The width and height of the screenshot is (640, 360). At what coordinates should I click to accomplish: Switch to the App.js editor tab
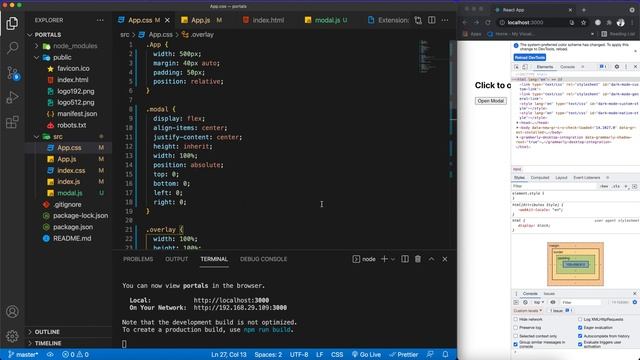point(201,20)
